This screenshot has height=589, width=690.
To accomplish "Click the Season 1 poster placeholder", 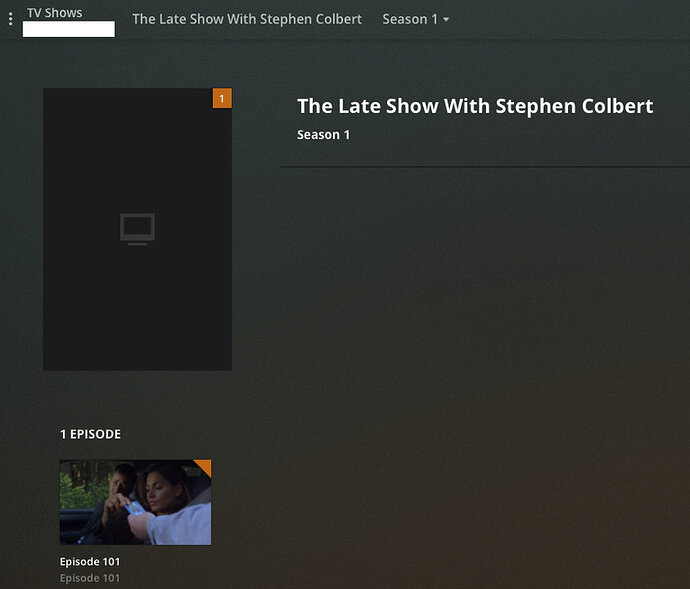I will (137, 229).
